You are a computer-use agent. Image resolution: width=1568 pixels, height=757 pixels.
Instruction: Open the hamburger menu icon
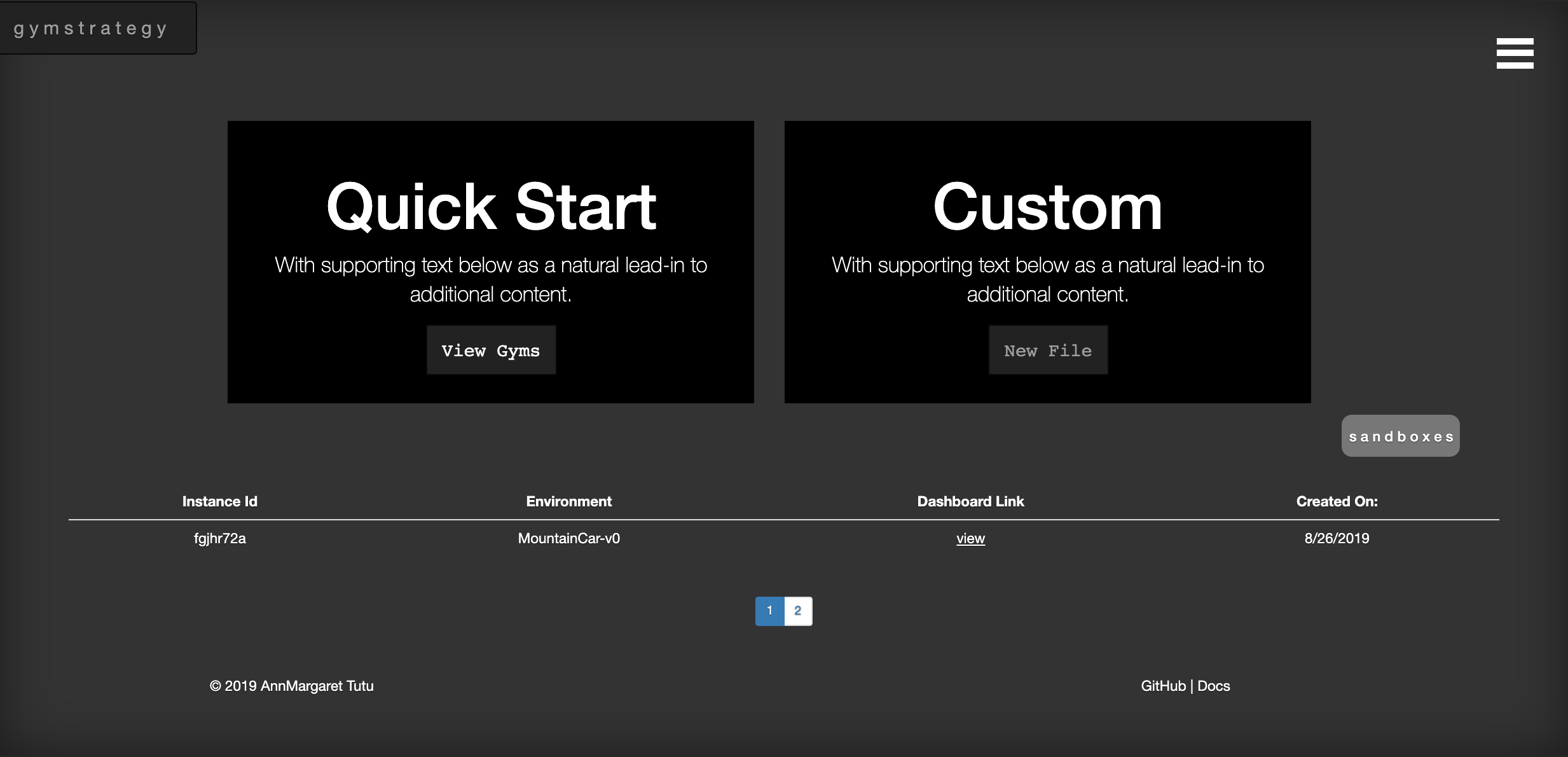pyautogui.click(x=1515, y=53)
